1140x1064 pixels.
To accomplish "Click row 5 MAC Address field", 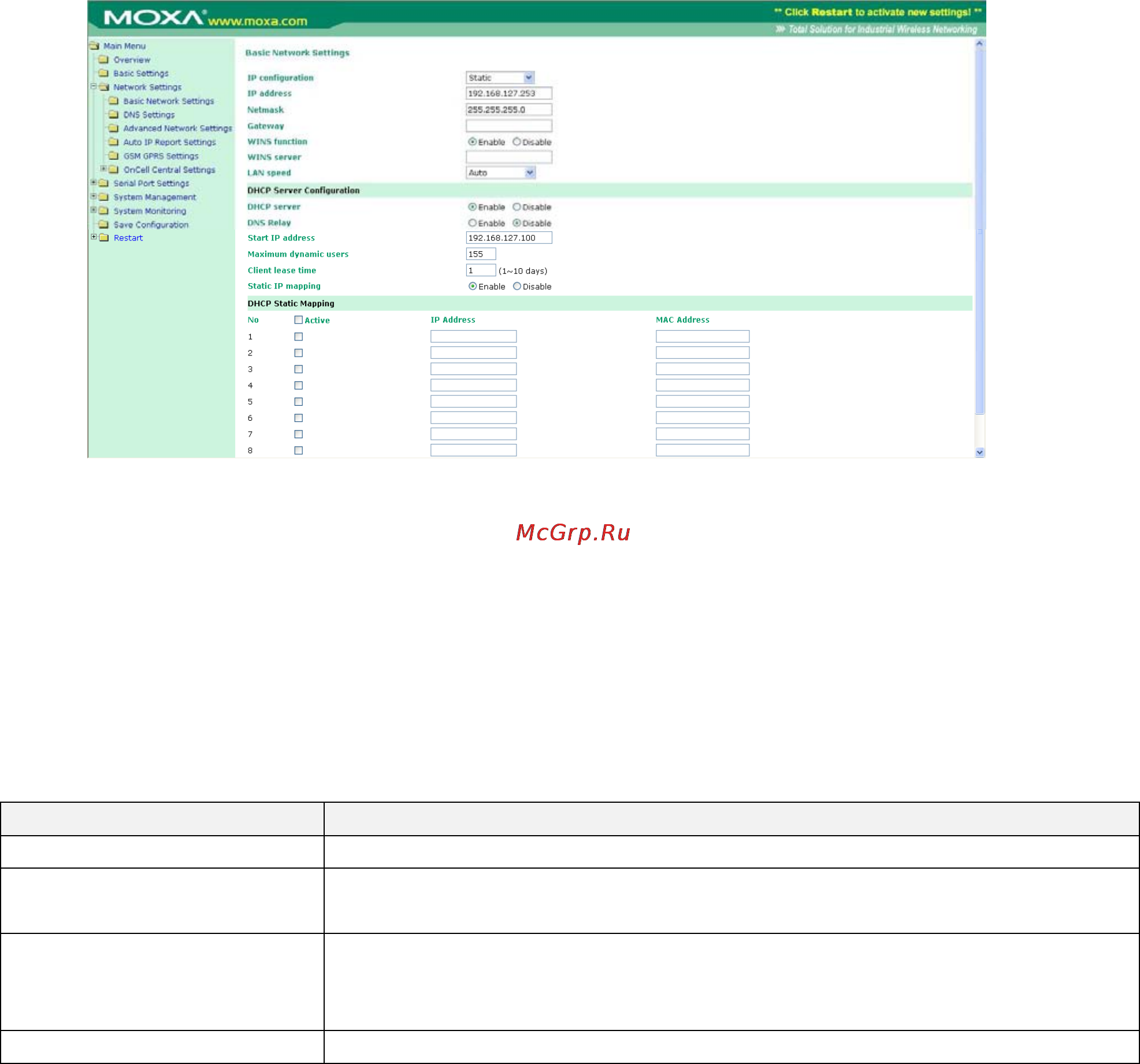I will tap(703, 401).
